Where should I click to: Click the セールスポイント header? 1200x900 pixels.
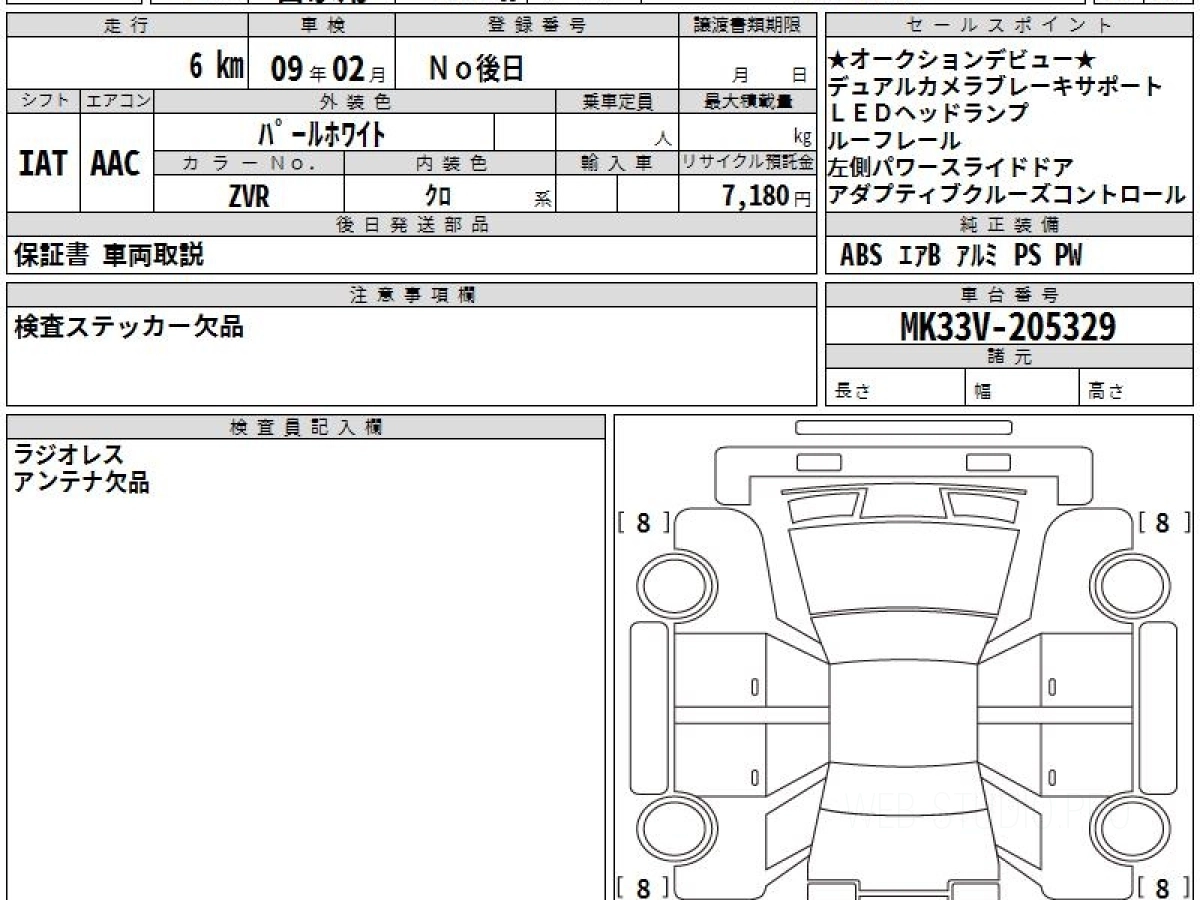pos(1010,26)
